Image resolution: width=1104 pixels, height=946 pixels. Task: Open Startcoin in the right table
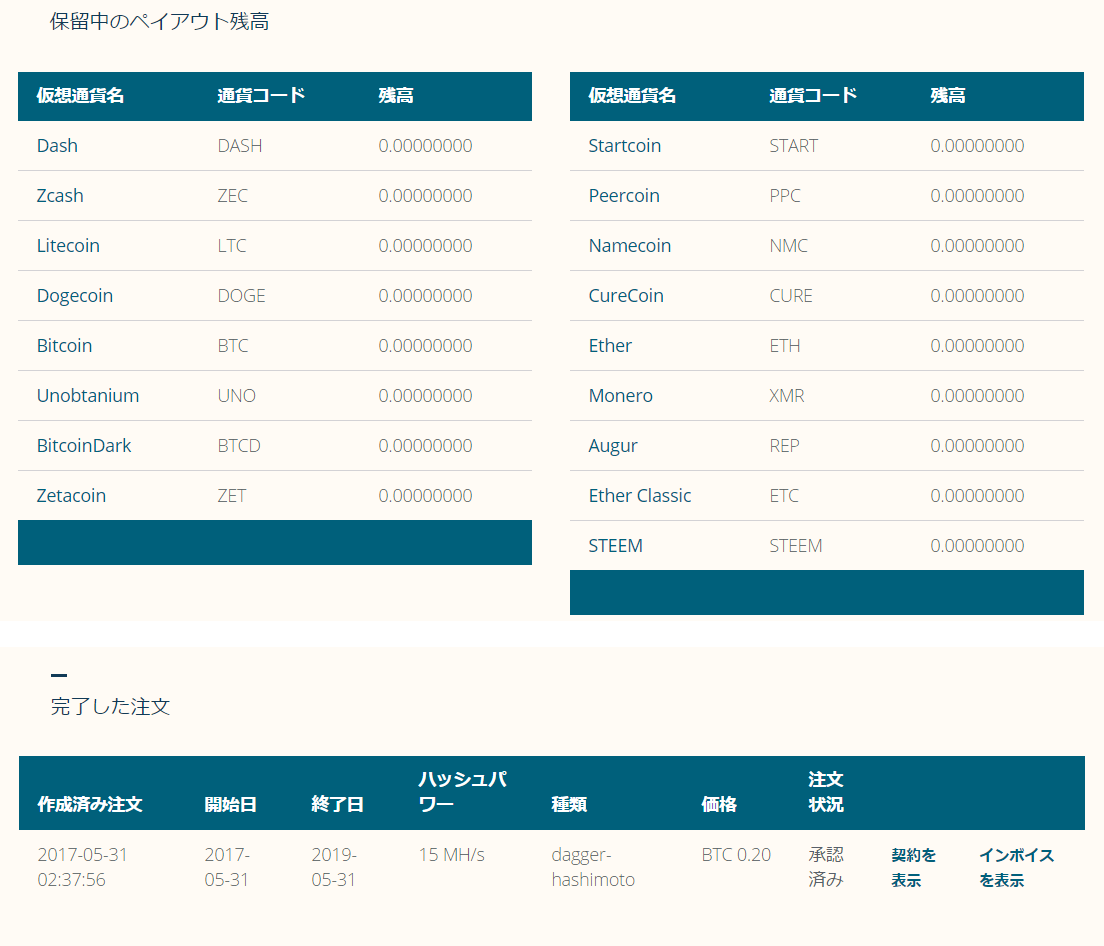pyautogui.click(x=625, y=146)
